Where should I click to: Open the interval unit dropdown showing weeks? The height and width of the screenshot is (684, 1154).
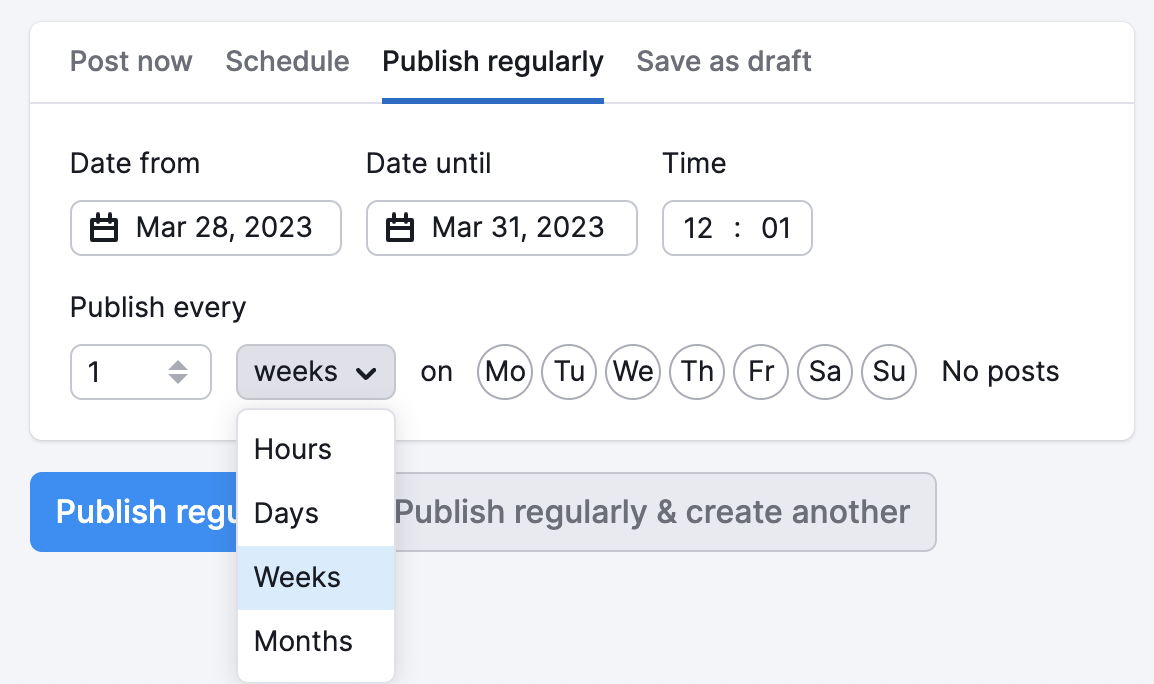coord(315,372)
